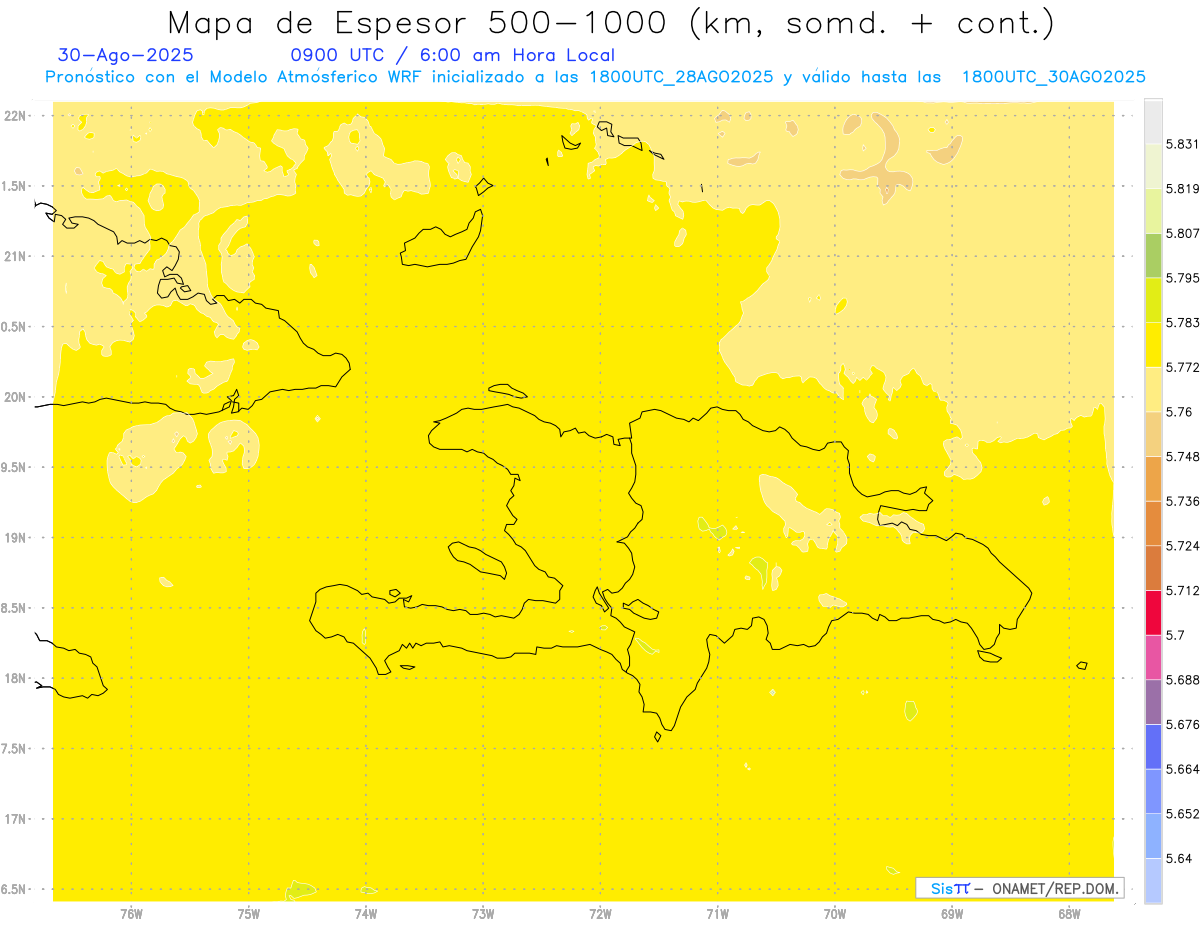Click the red swatch between 5.712 and 5.7

[1153, 612]
